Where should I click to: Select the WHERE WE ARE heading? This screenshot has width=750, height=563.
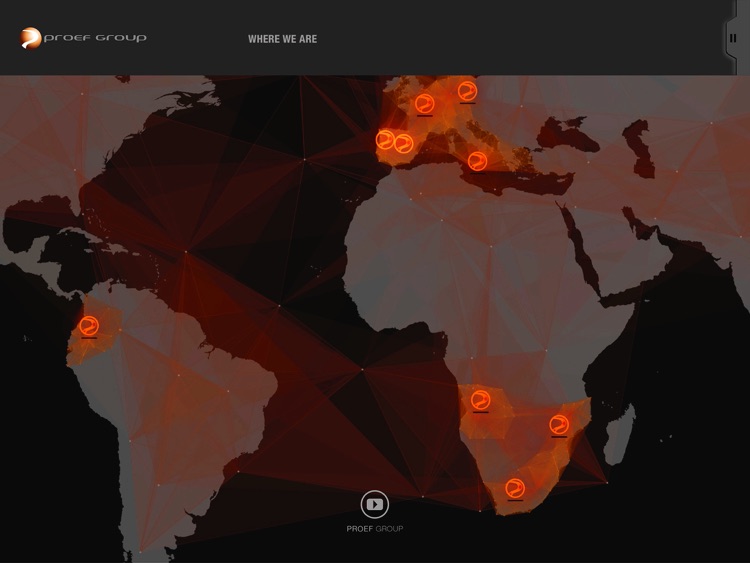tap(282, 39)
